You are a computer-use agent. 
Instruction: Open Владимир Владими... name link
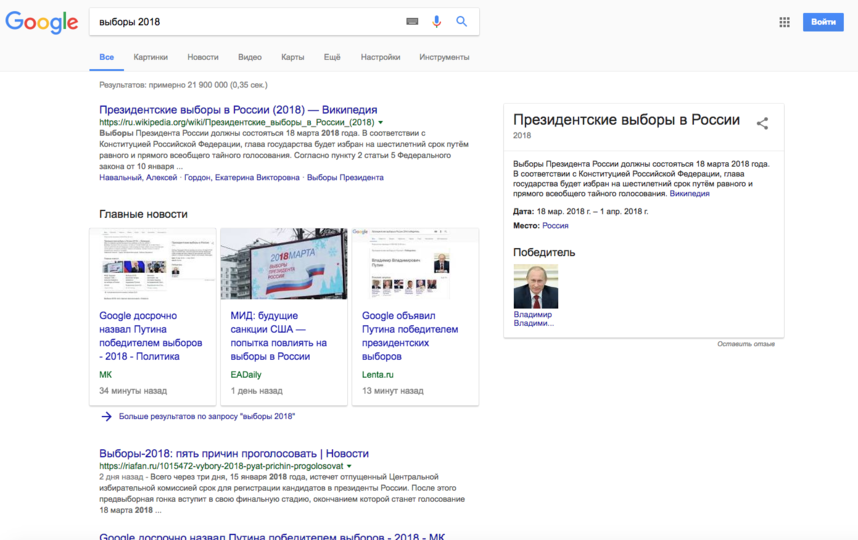click(x=534, y=319)
